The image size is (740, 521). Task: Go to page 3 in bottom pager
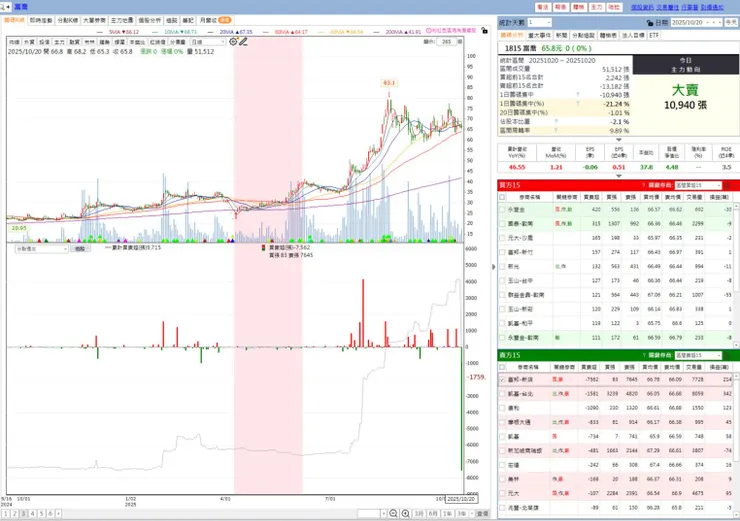[x=24, y=513]
